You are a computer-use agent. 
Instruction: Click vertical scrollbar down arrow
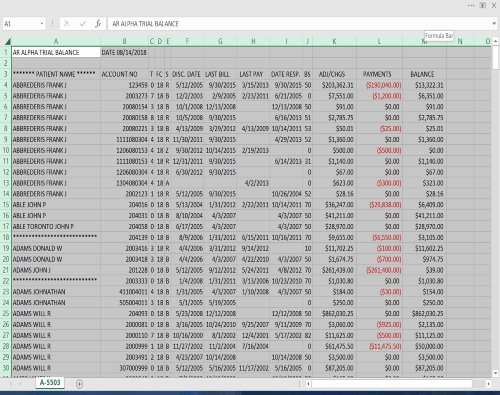495,373
